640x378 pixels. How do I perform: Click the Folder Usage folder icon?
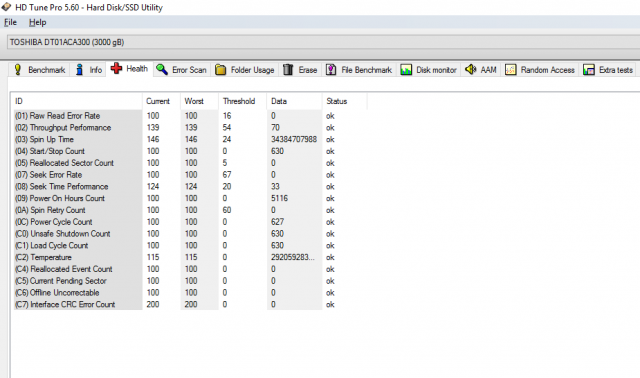click(x=220, y=70)
